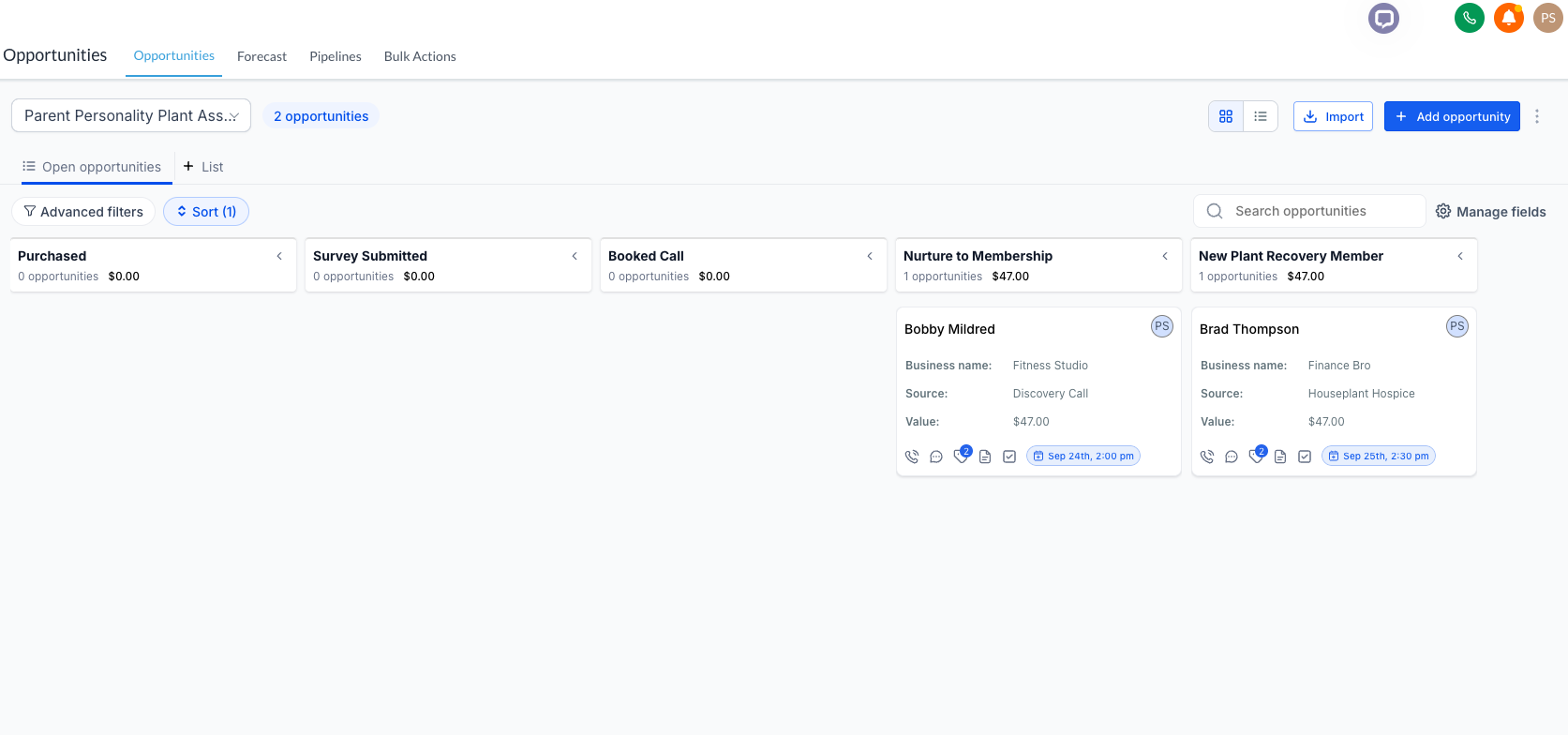Switch to list view toggle
1568x735 pixels.
pos(1261,116)
